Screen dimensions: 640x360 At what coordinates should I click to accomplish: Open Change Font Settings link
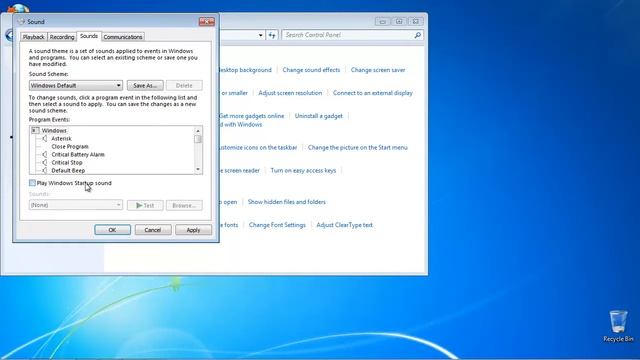[x=277, y=225]
